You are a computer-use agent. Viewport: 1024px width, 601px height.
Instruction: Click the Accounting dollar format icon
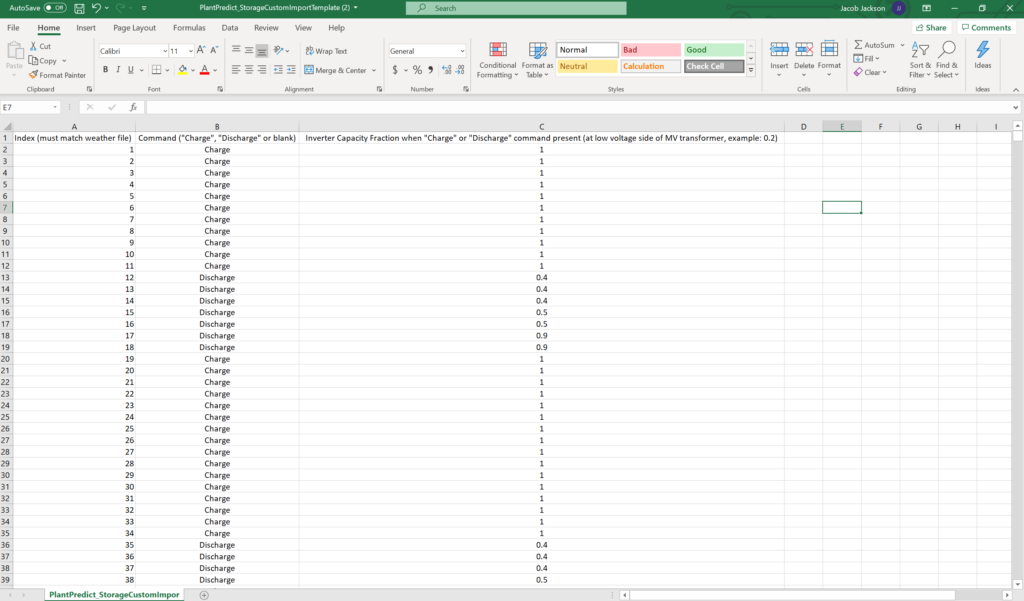click(395, 70)
